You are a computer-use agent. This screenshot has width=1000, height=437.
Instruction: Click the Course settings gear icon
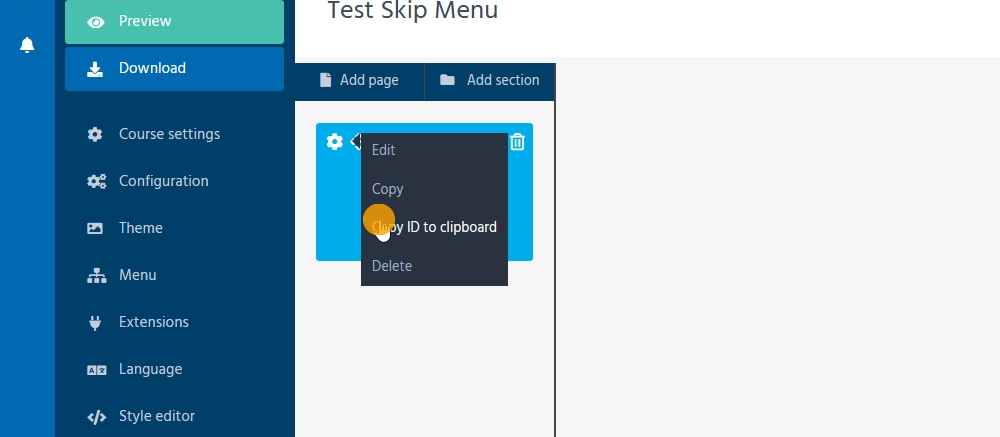[x=95, y=134]
